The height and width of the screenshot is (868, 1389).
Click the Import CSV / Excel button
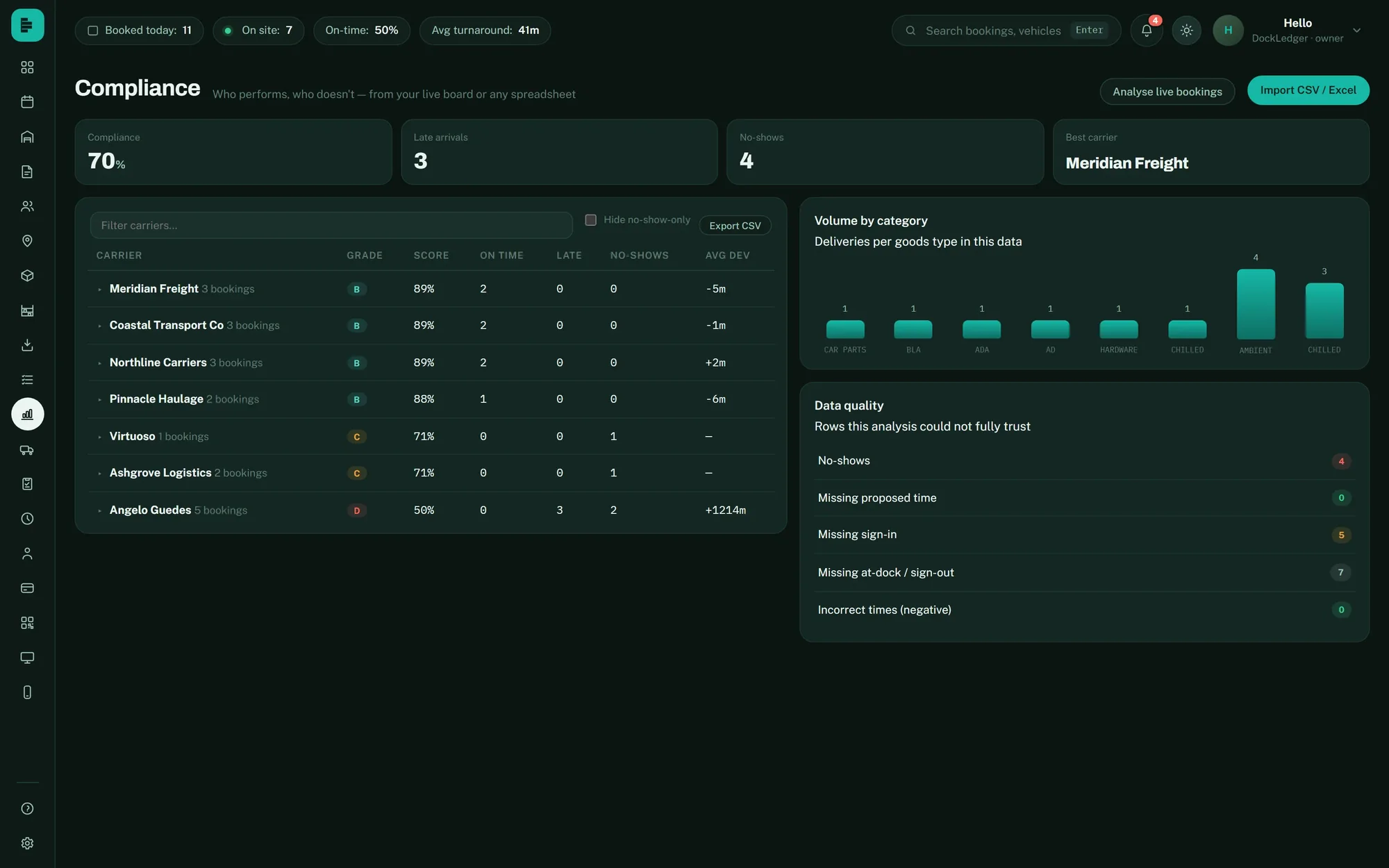pyautogui.click(x=1308, y=90)
